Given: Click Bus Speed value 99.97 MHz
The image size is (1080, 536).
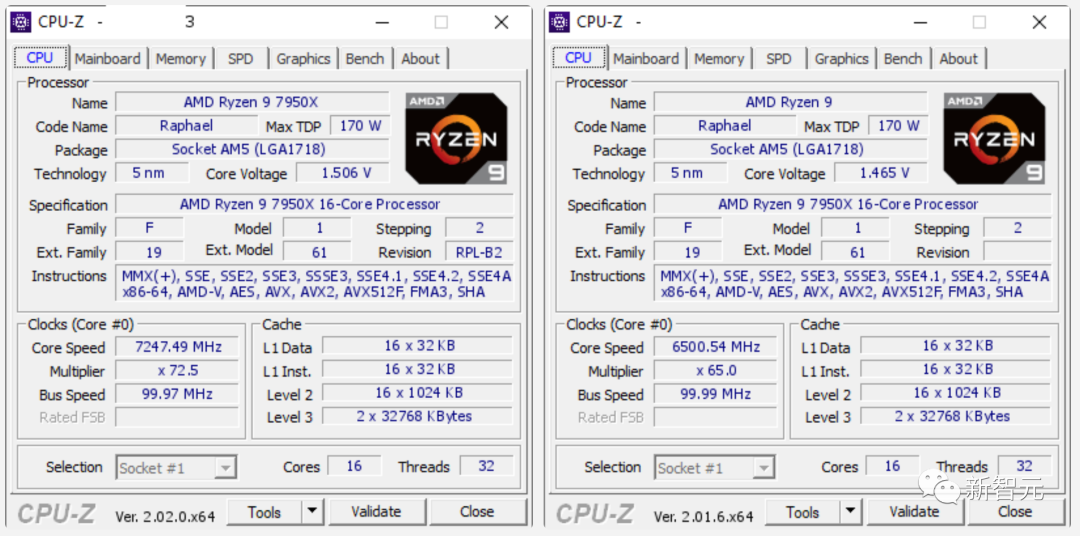Looking at the screenshot, I should tap(177, 394).
